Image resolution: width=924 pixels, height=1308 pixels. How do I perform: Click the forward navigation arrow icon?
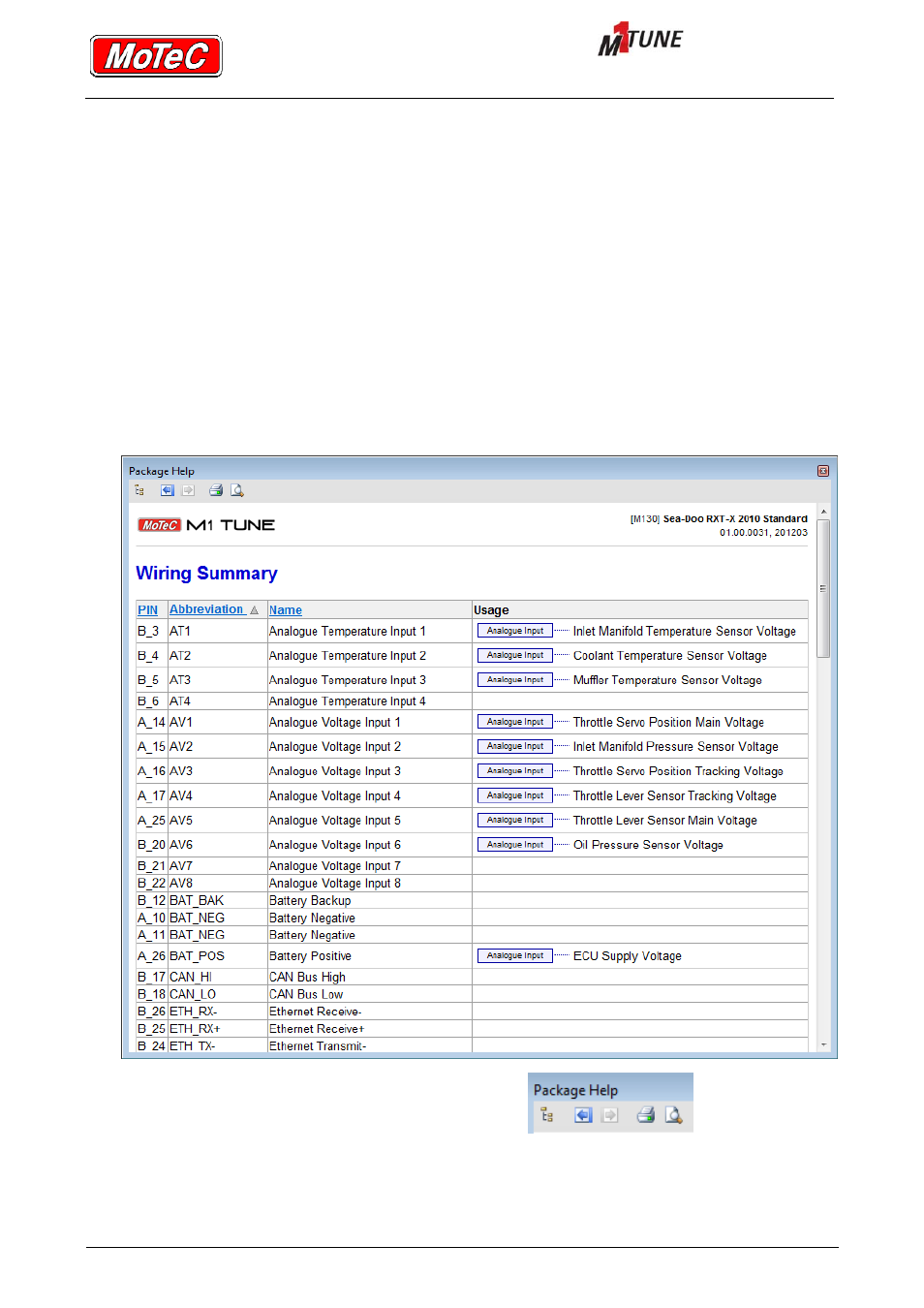188,490
